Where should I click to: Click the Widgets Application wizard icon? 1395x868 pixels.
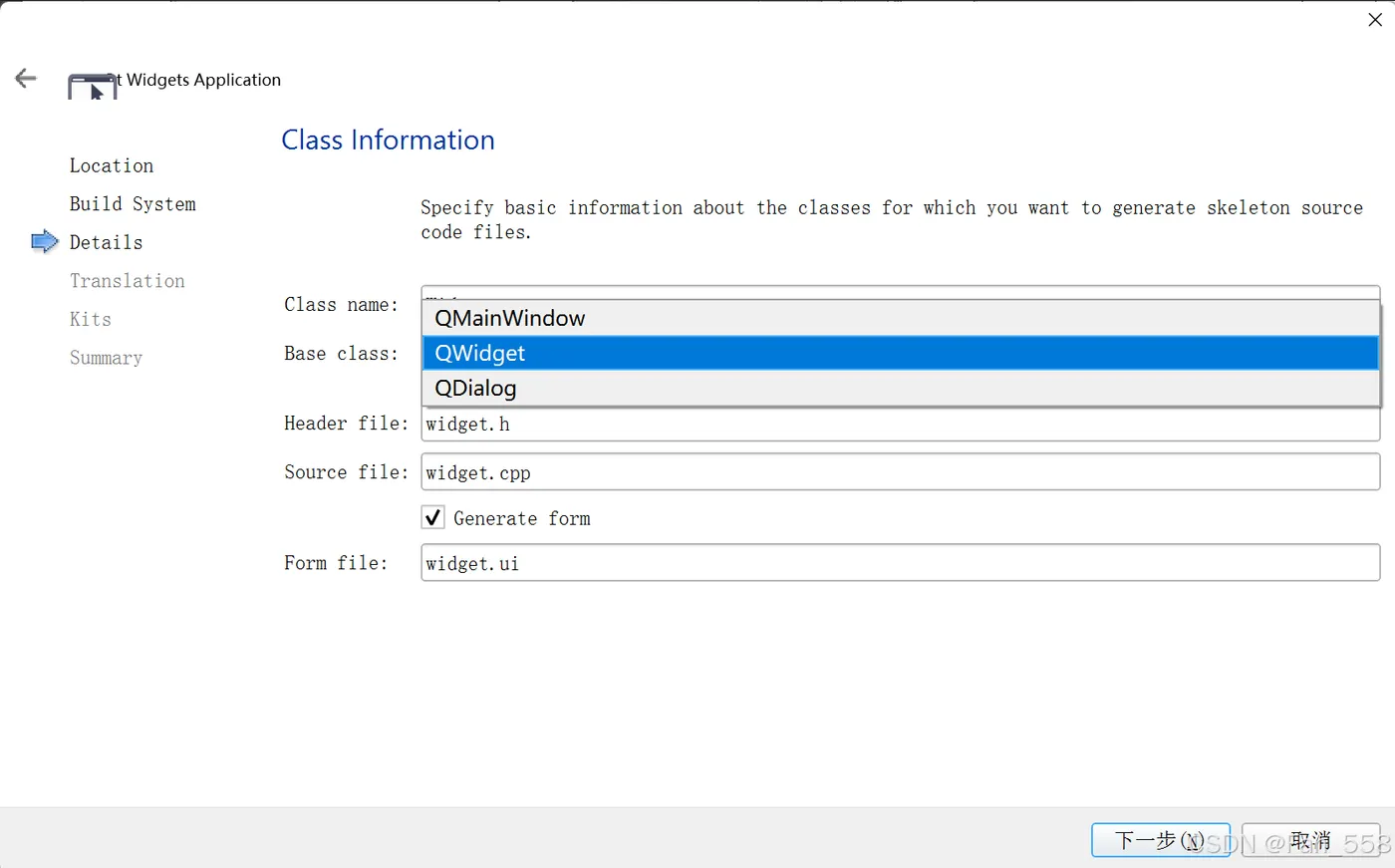pyautogui.click(x=92, y=86)
